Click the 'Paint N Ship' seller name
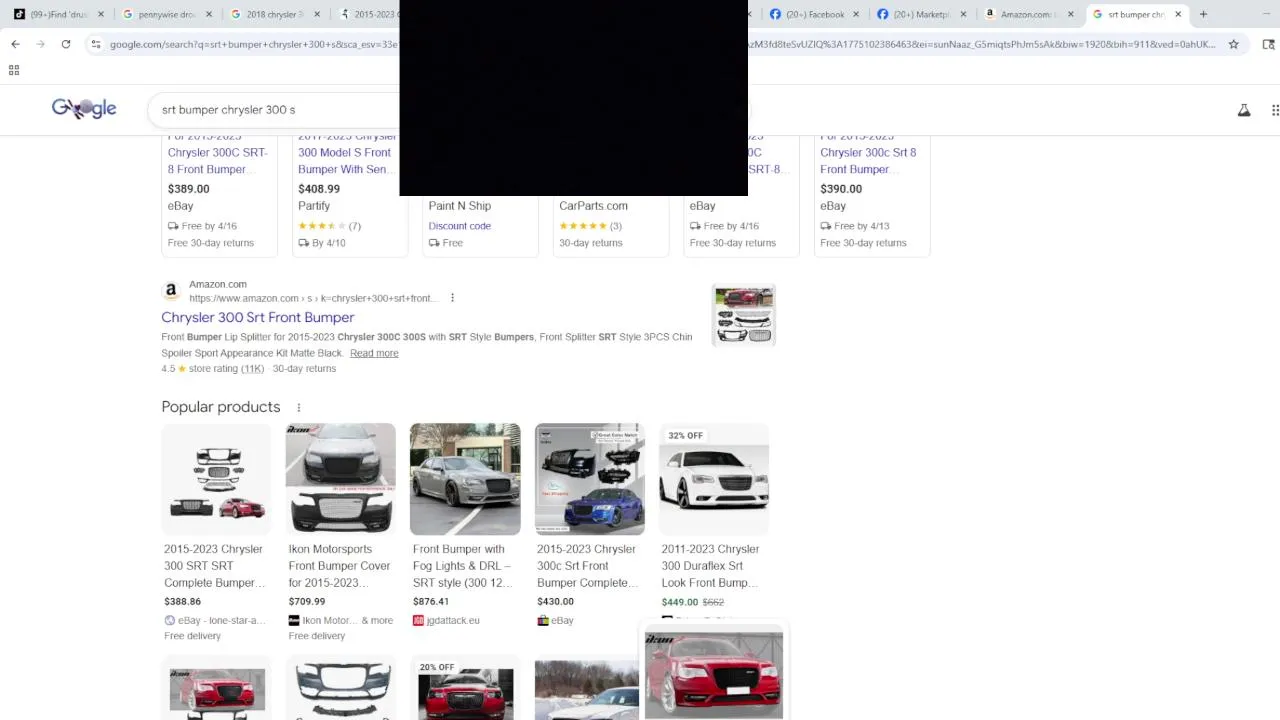Screen dimensions: 1280x720 [460, 206]
